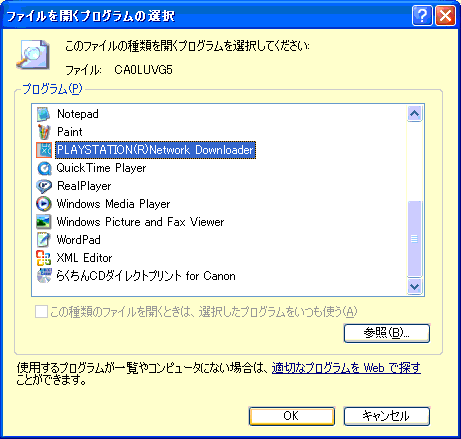Click the program list scroll up arrow

click(414, 114)
